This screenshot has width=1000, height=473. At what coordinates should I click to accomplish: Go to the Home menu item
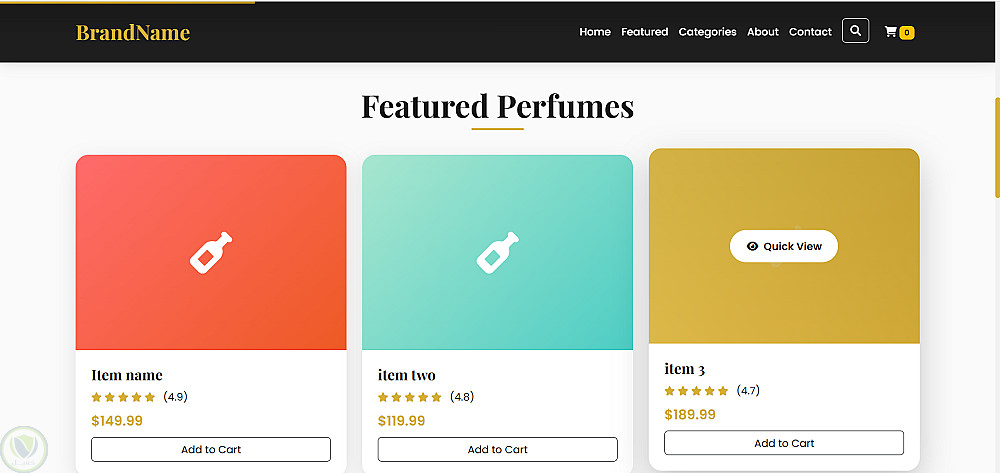tap(595, 32)
